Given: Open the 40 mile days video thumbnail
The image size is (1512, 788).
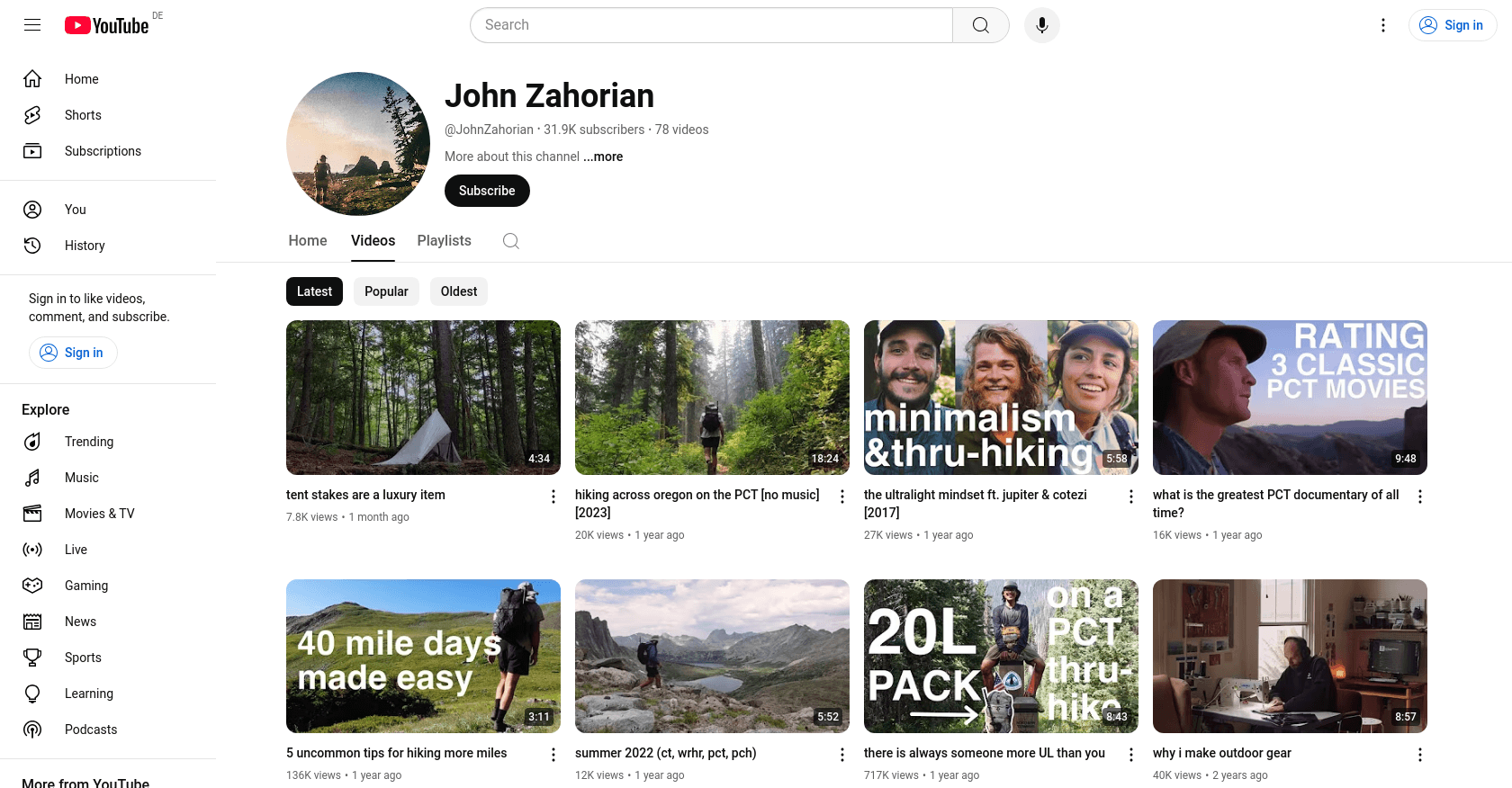Looking at the screenshot, I should tap(423, 656).
